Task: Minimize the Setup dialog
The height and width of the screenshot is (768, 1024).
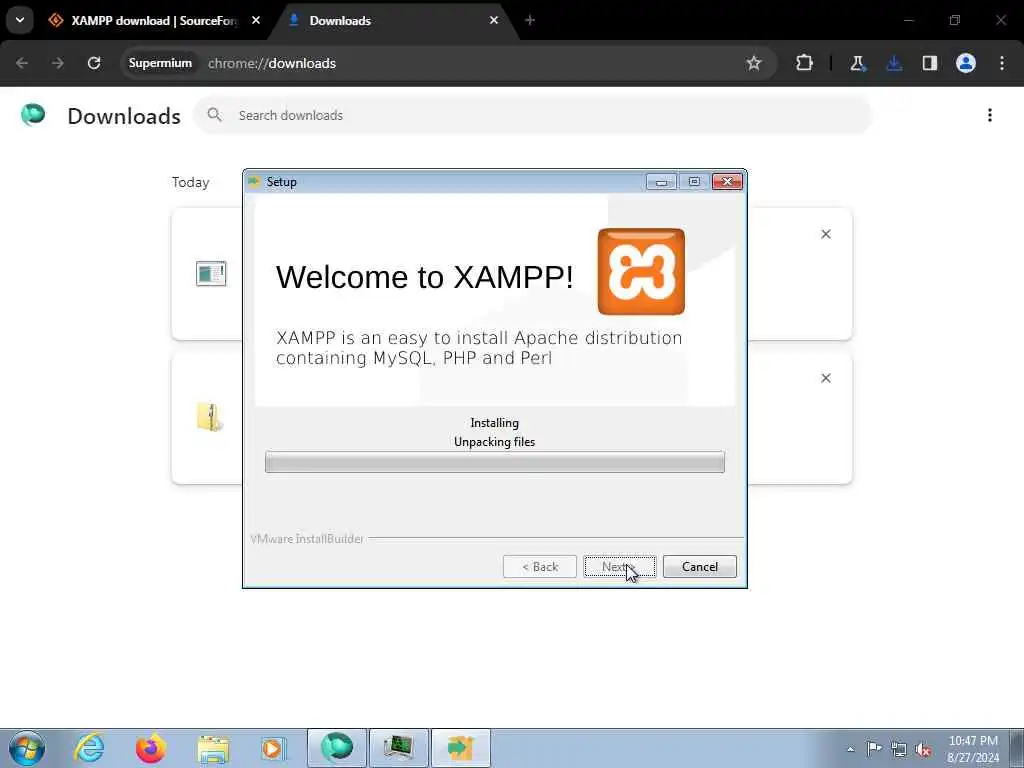Action: coord(661,182)
